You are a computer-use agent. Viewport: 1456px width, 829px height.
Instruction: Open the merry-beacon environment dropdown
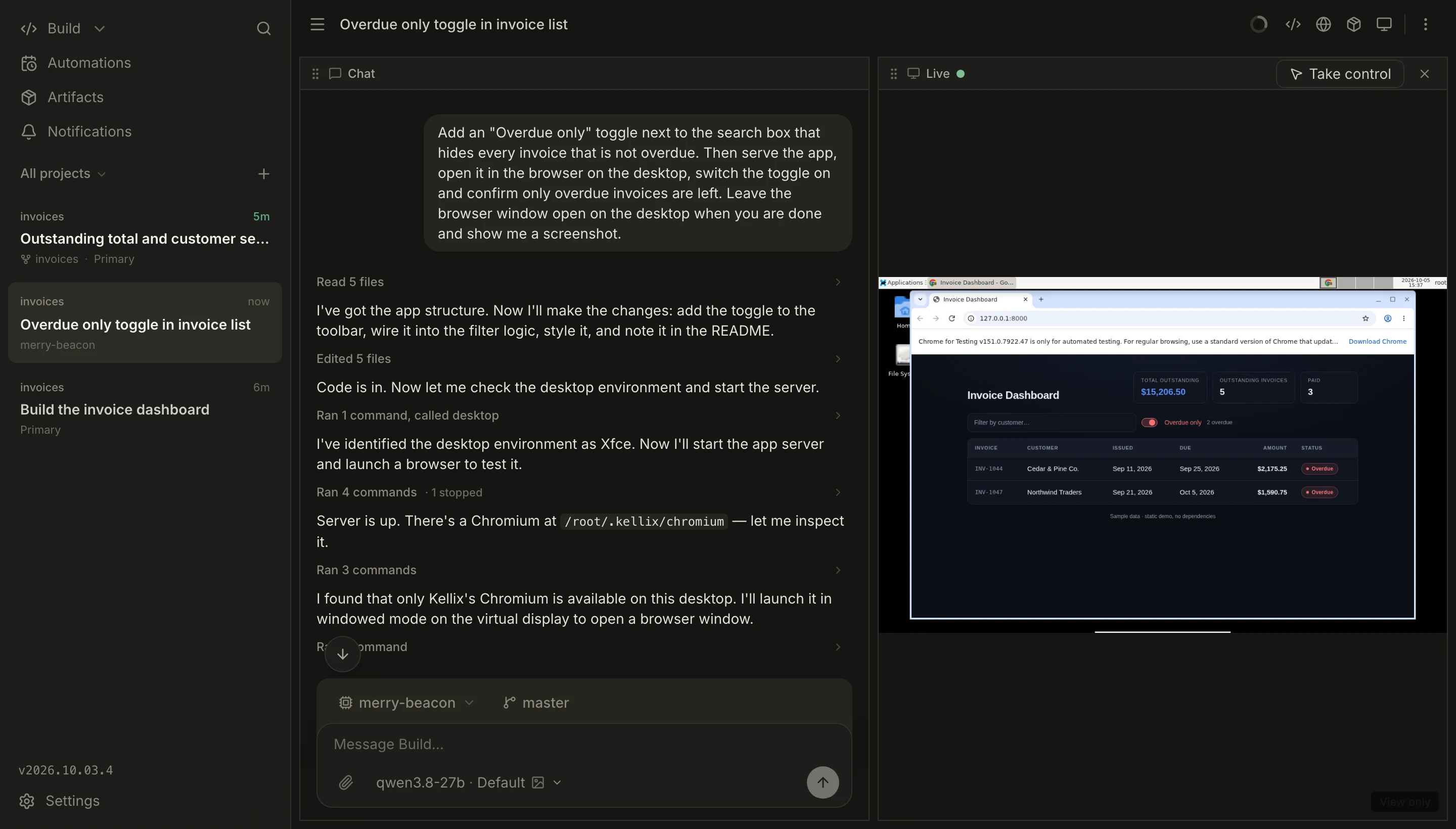click(x=406, y=703)
